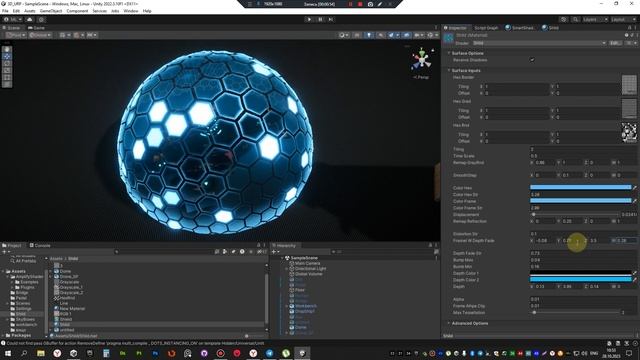
Task: Expand the AmplifyShader folder in Project
Action: [x=8, y=277]
